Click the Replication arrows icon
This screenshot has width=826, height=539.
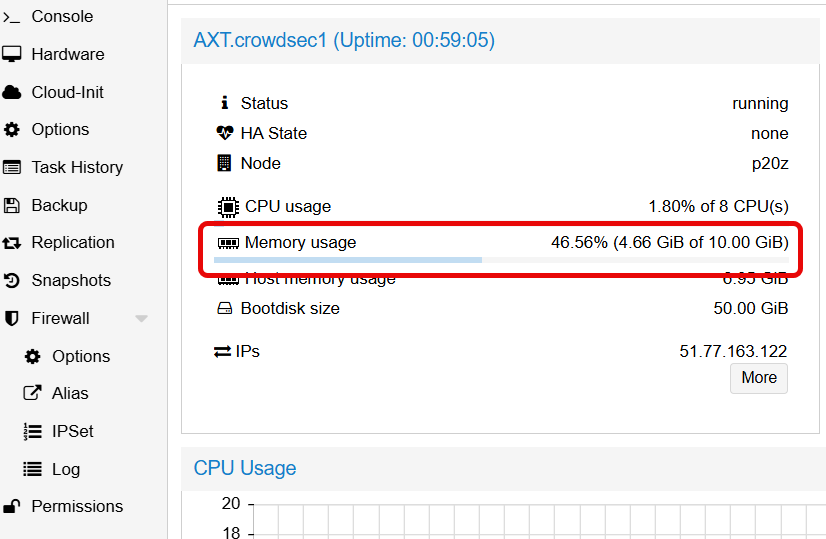point(12,243)
